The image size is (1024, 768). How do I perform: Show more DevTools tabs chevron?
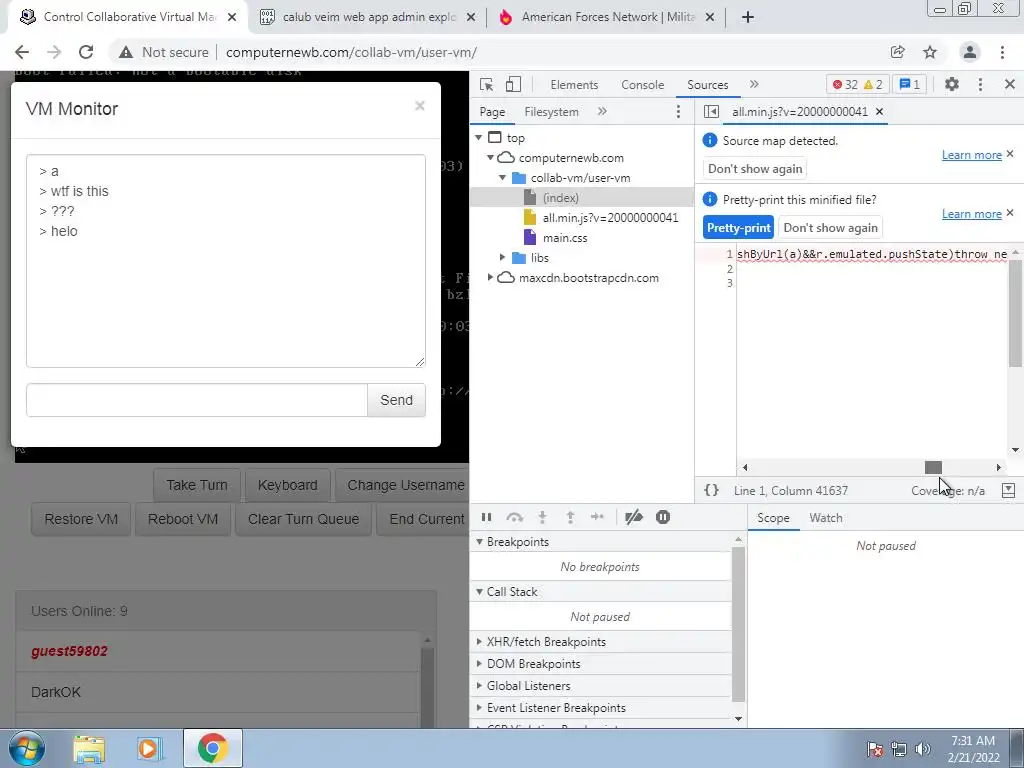click(754, 84)
